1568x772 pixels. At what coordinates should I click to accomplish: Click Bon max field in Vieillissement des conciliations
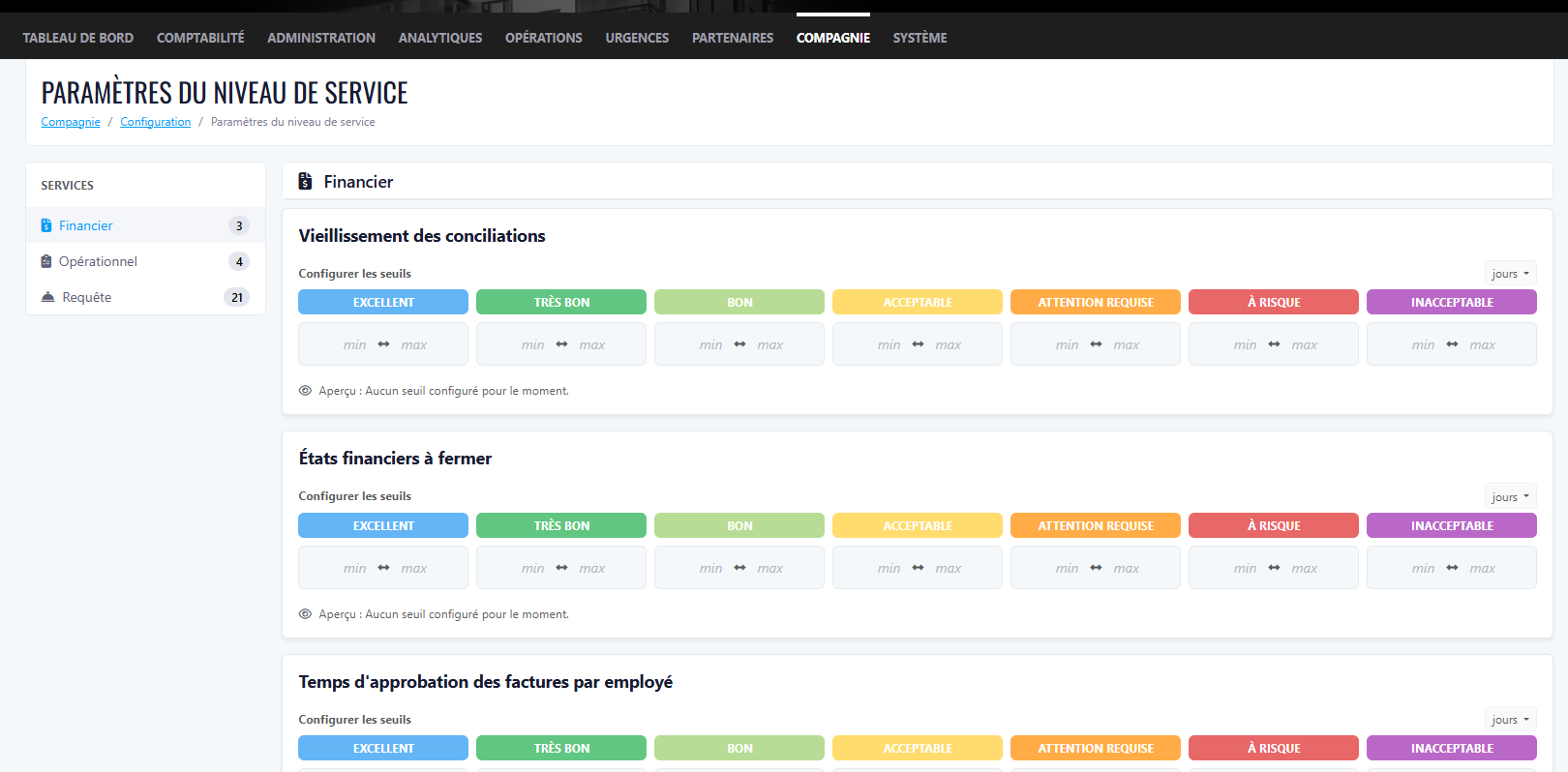click(770, 344)
